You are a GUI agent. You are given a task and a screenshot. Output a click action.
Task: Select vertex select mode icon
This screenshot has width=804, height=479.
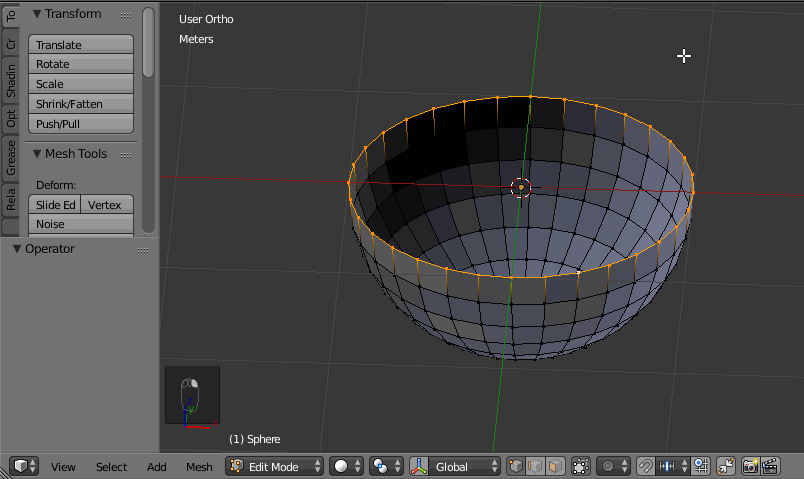coord(516,466)
